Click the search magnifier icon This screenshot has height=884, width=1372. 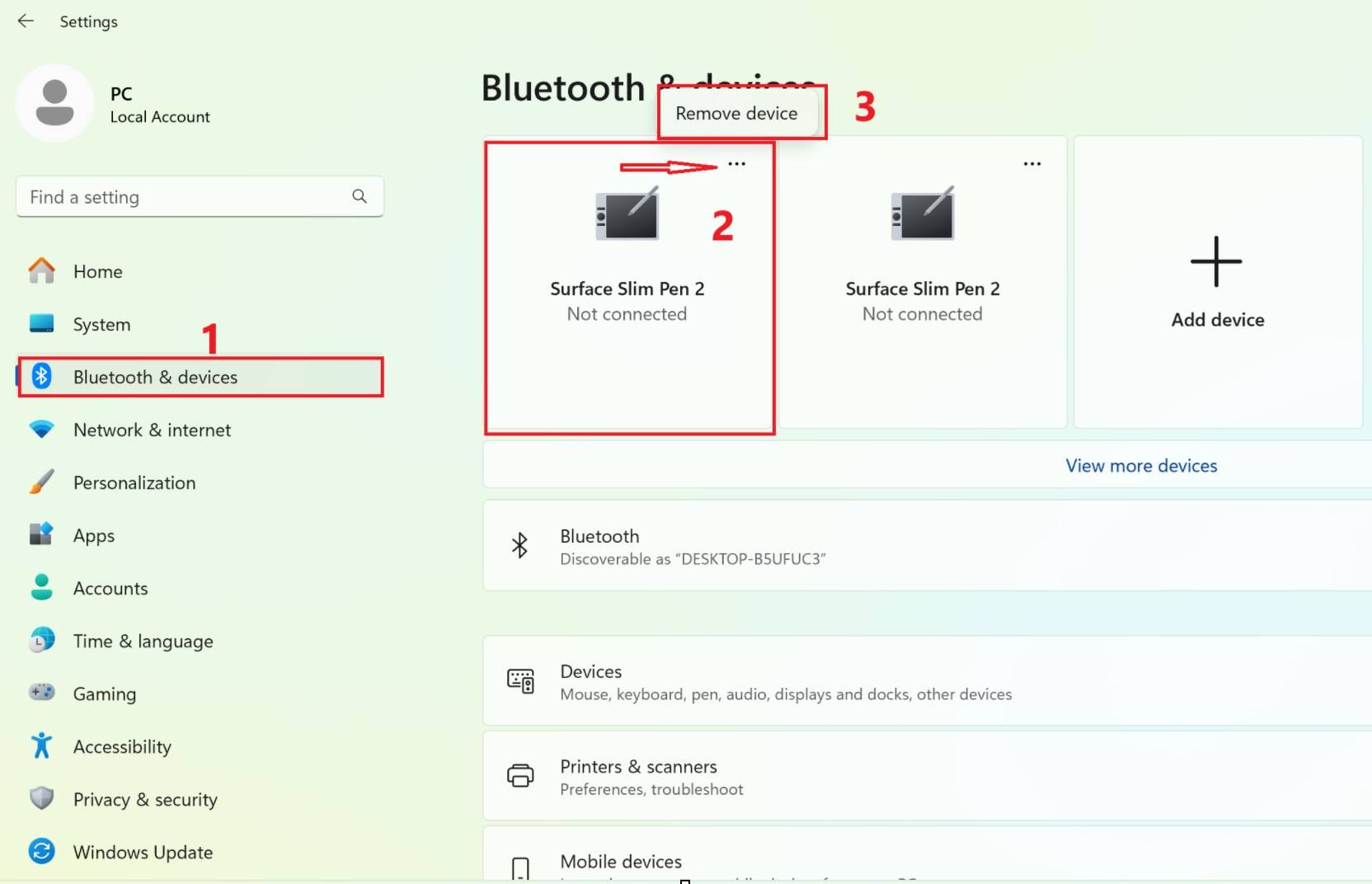pos(359,196)
